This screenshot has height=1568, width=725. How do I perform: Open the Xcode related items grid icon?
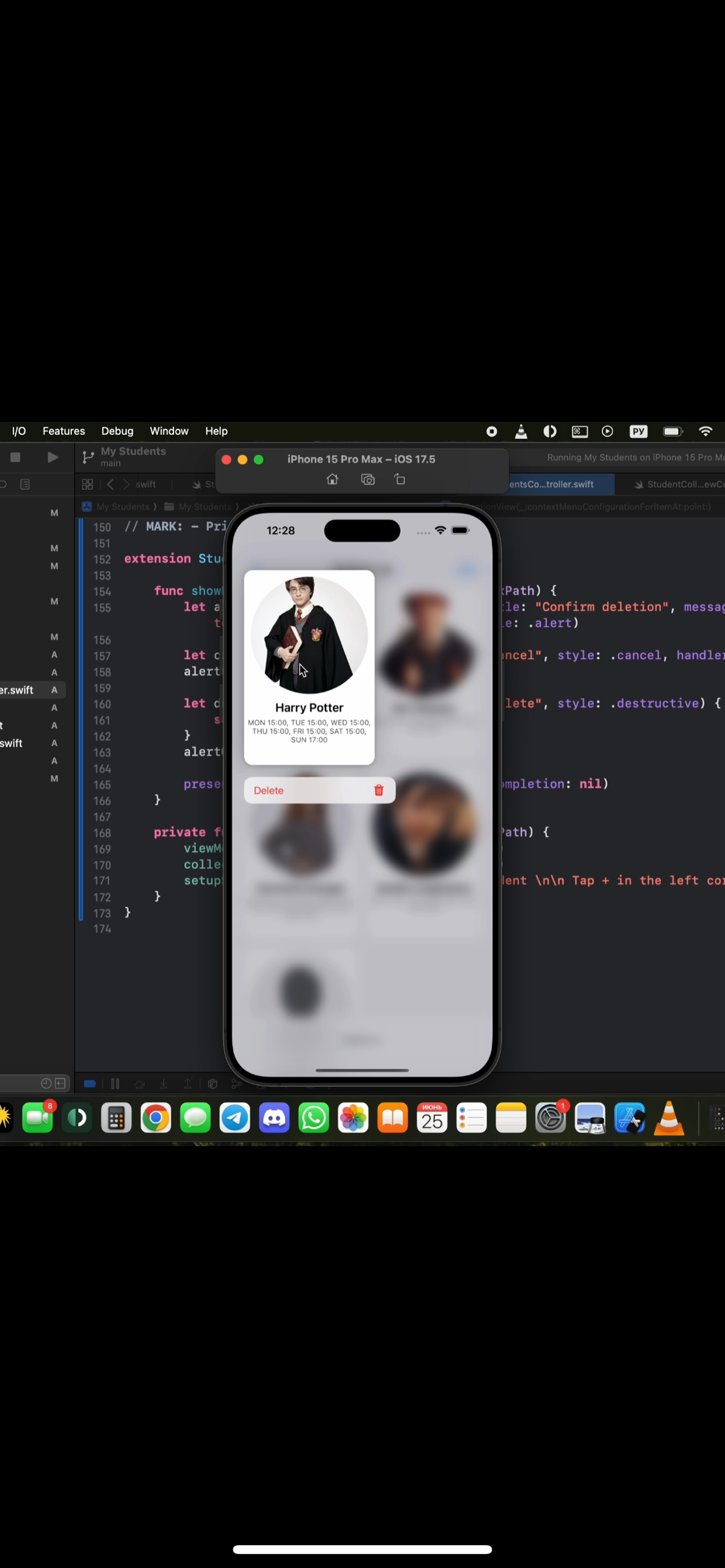coord(87,484)
